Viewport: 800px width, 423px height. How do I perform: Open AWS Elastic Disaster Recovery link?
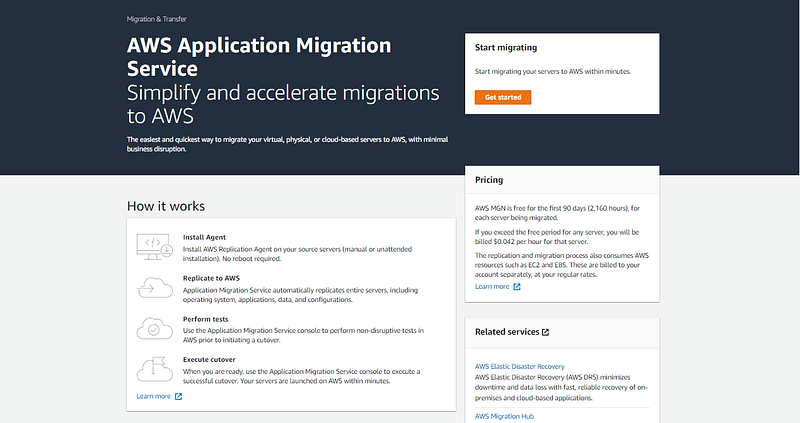click(x=519, y=366)
